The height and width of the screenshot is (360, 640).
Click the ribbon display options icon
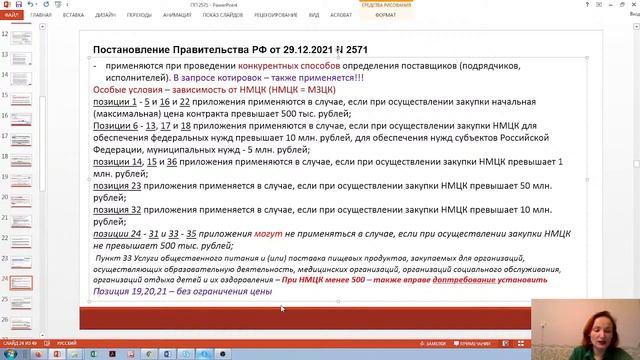[599, 4]
